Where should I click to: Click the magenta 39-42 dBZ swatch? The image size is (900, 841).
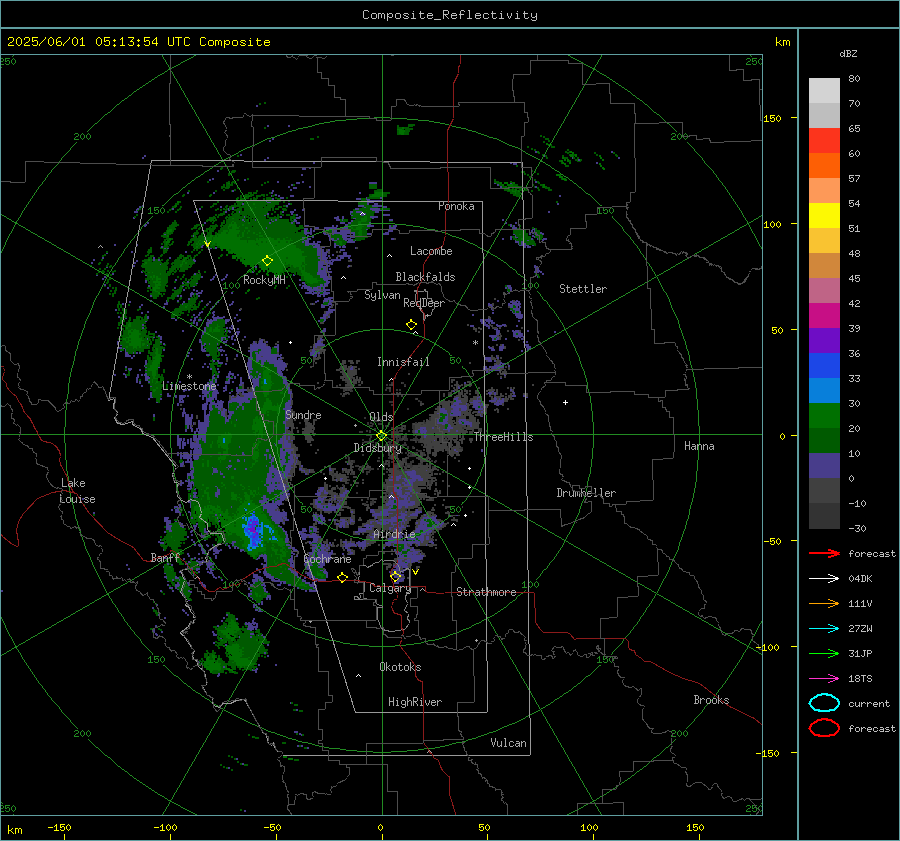(824, 316)
